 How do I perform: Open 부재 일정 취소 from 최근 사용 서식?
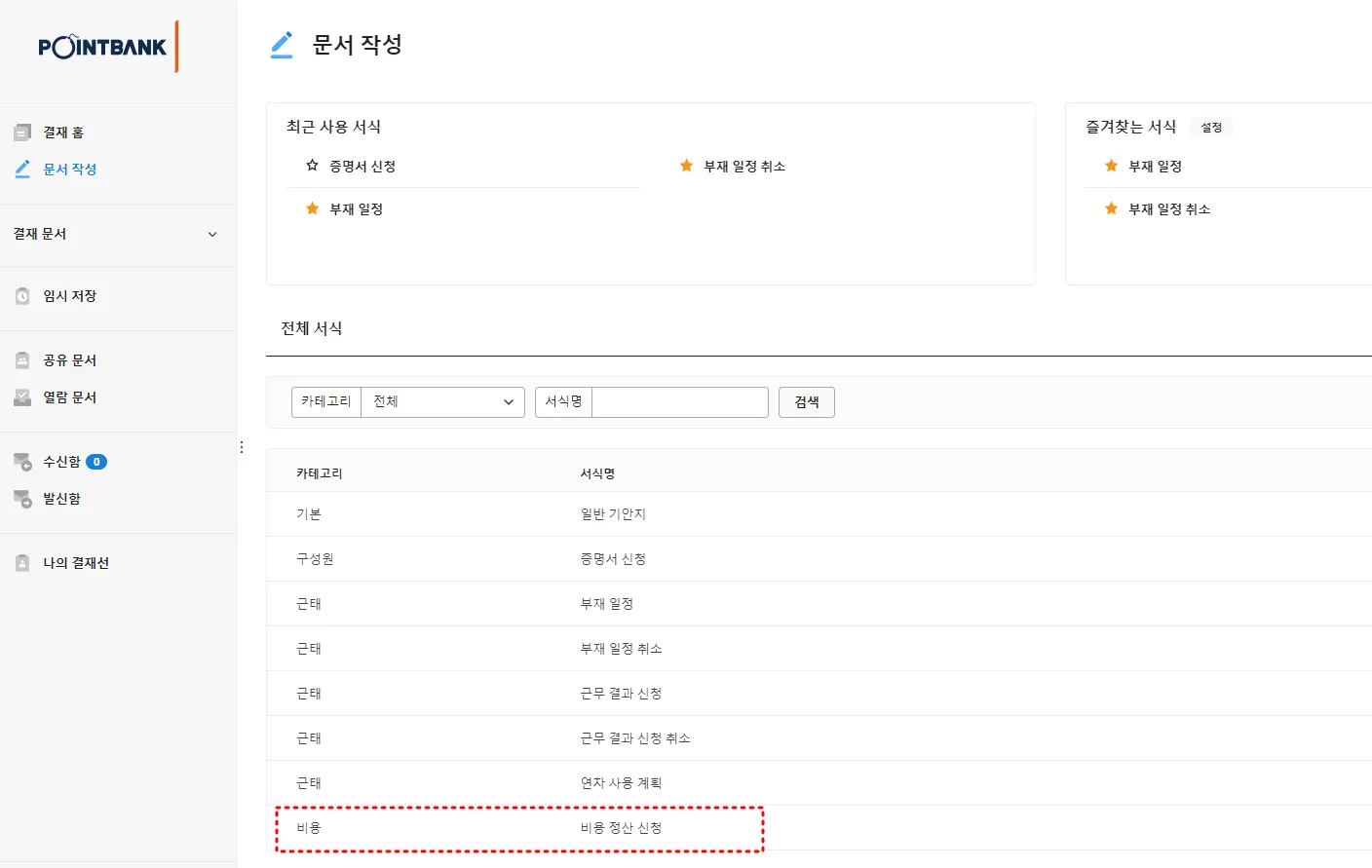tap(744, 167)
